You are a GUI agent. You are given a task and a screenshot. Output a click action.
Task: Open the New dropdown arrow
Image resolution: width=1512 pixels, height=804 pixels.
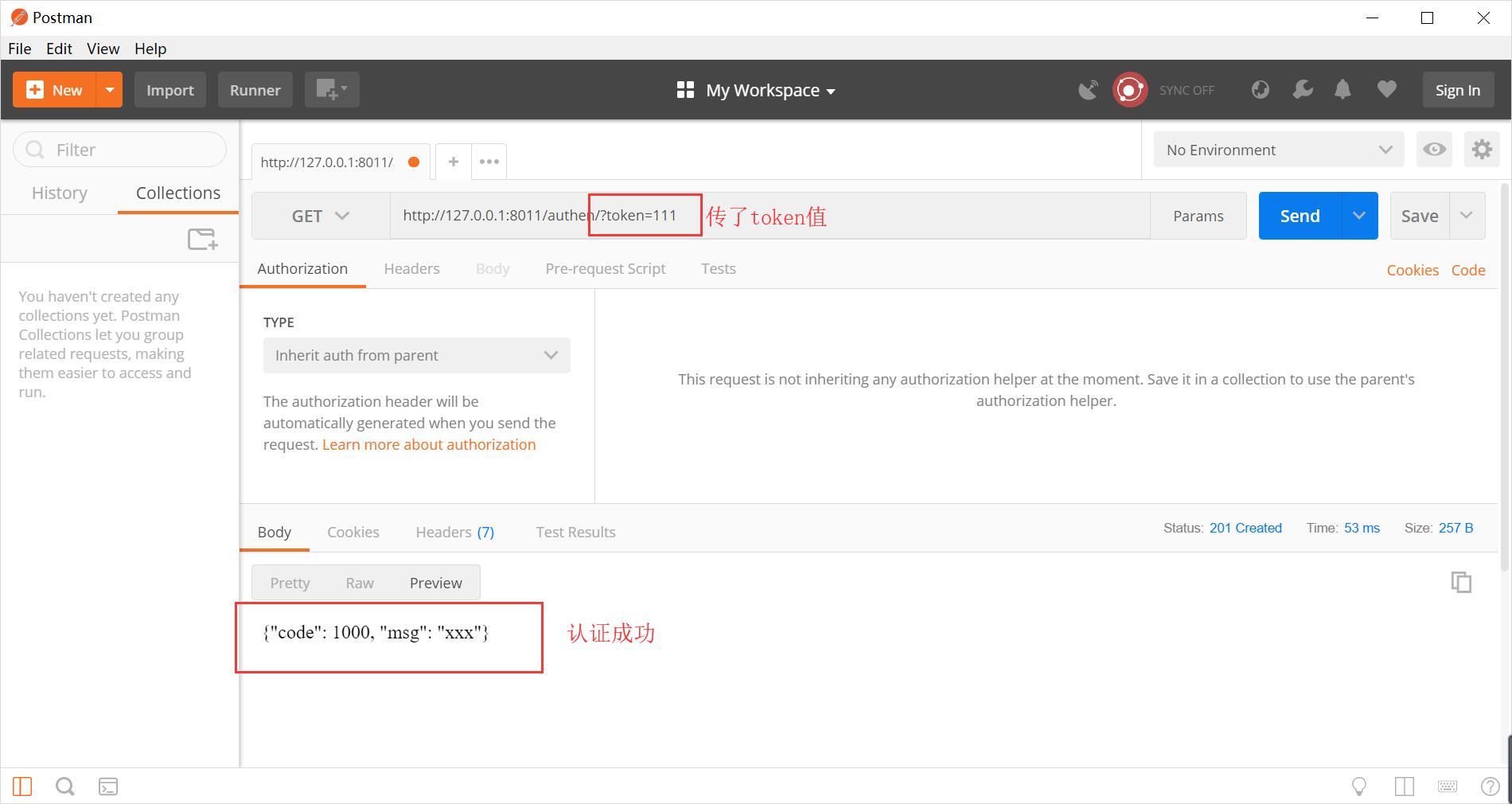[x=110, y=90]
